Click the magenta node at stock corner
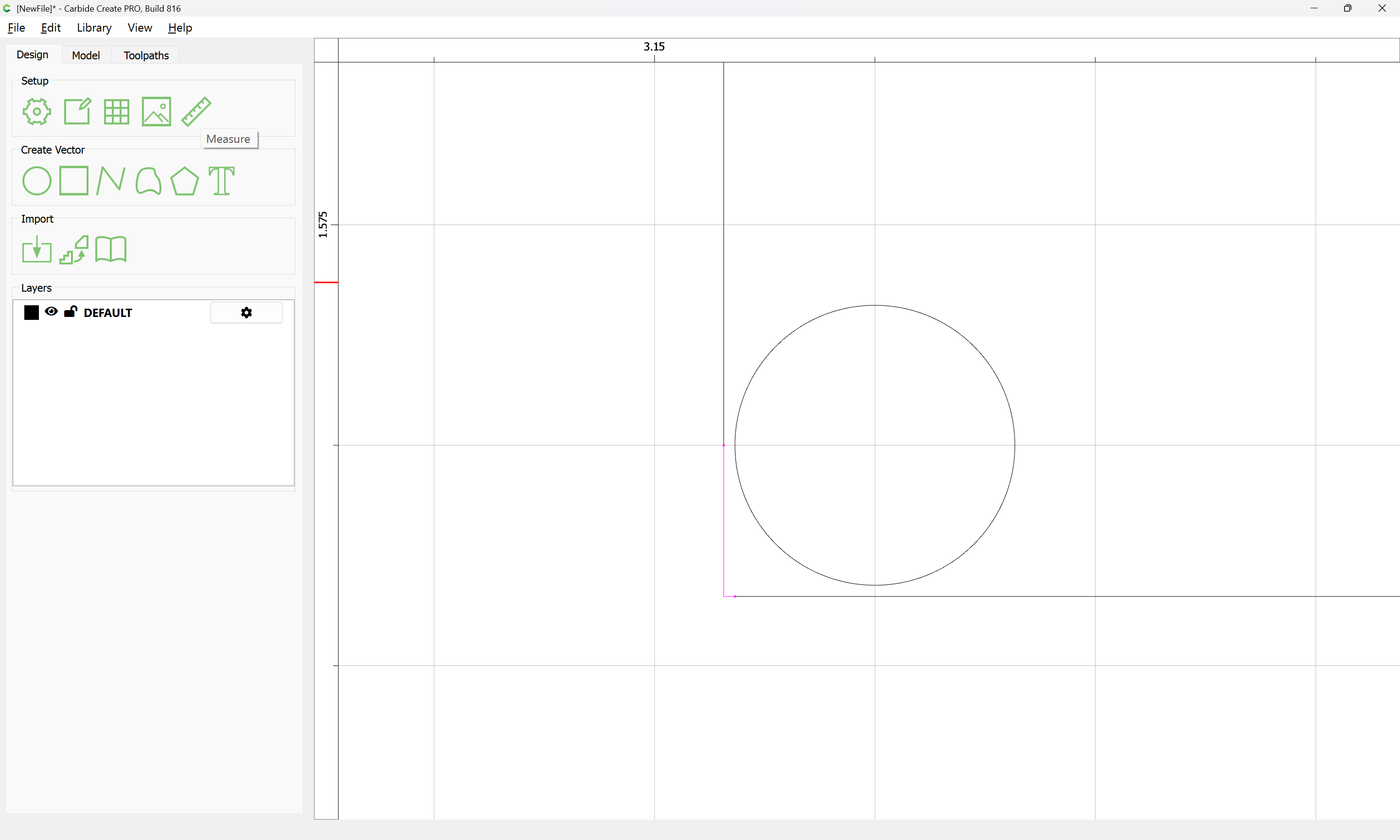Viewport: 1400px width, 840px height. [x=735, y=596]
